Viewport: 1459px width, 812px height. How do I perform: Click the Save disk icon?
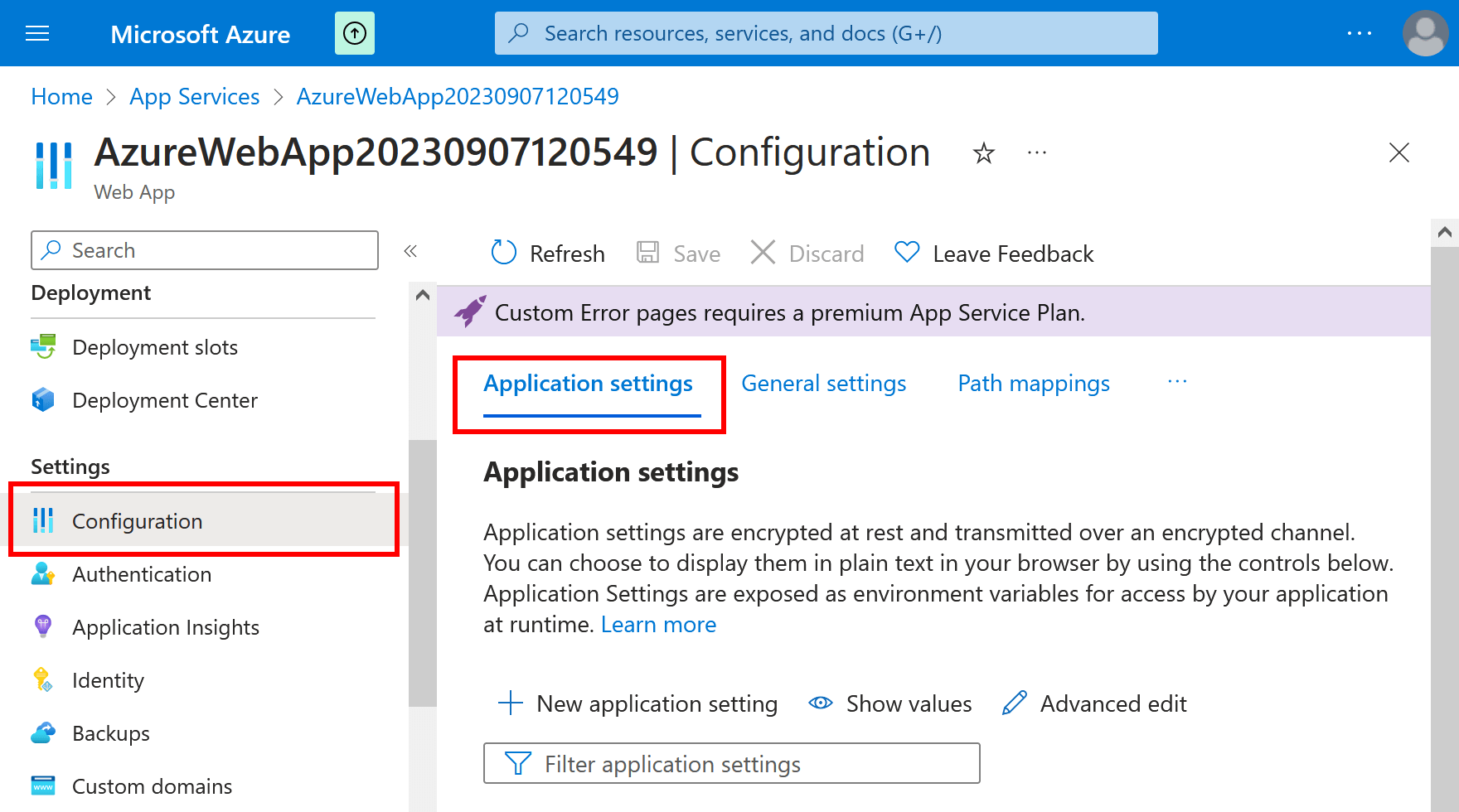(x=647, y=253)
